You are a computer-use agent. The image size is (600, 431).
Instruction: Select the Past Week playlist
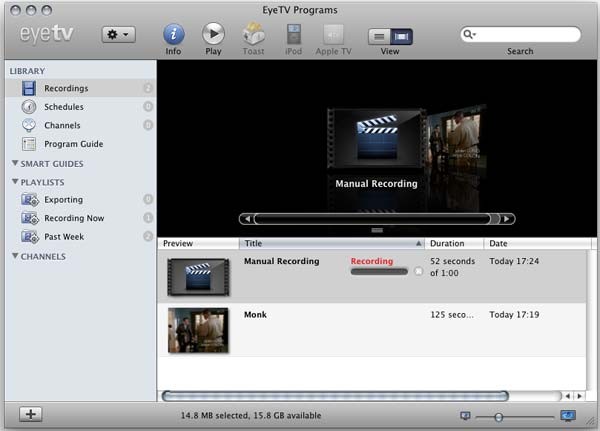(80, 237)
